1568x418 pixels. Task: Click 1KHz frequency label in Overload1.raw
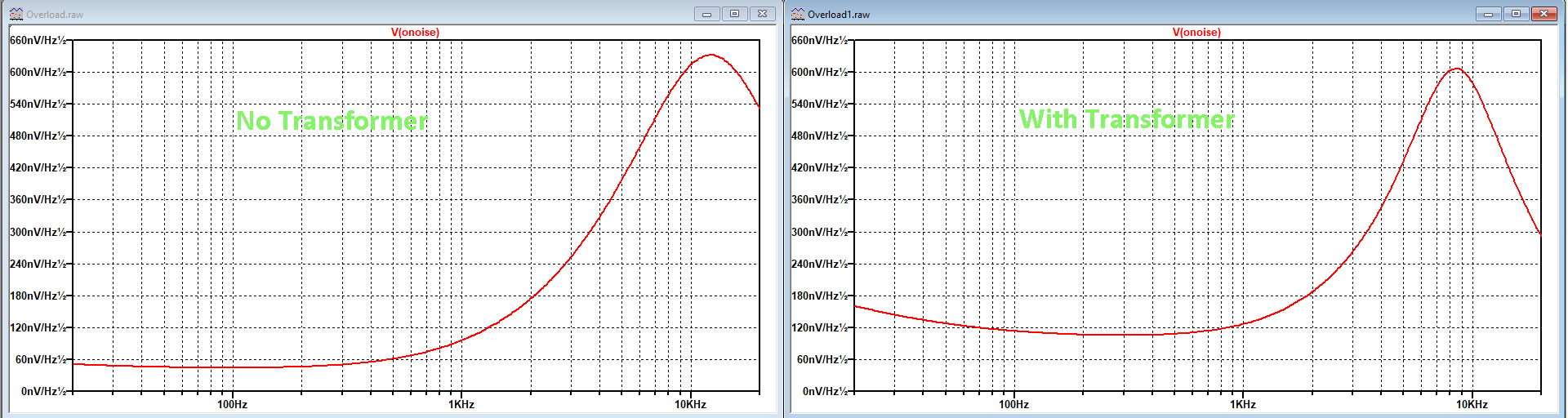tap(1243, 404)
